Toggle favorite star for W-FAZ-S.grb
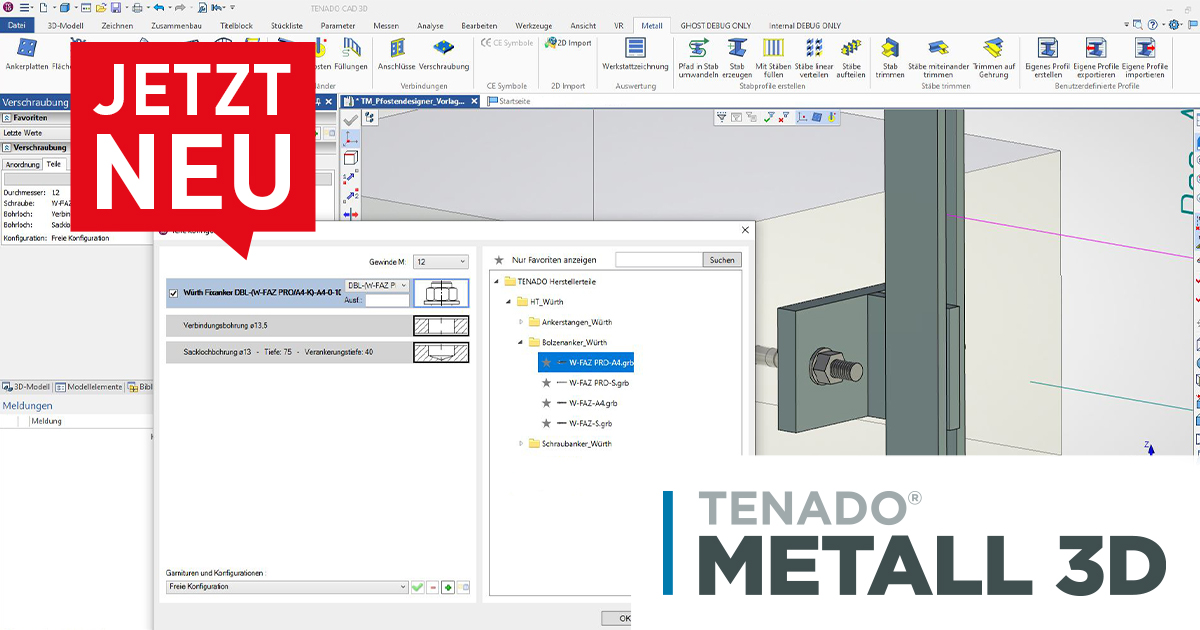Viewport: 1200px width, 630px height. [546, 423]
